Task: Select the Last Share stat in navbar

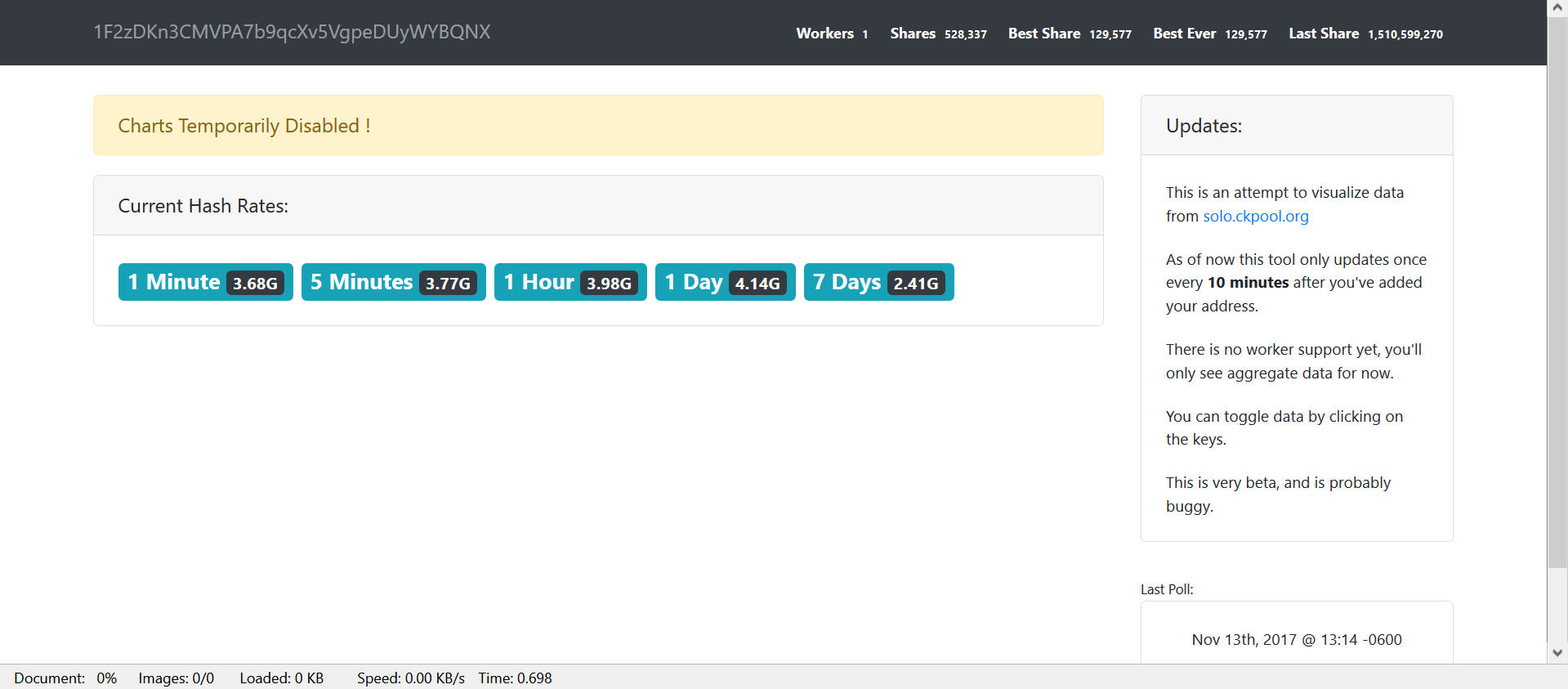Action: (1365, 34)
